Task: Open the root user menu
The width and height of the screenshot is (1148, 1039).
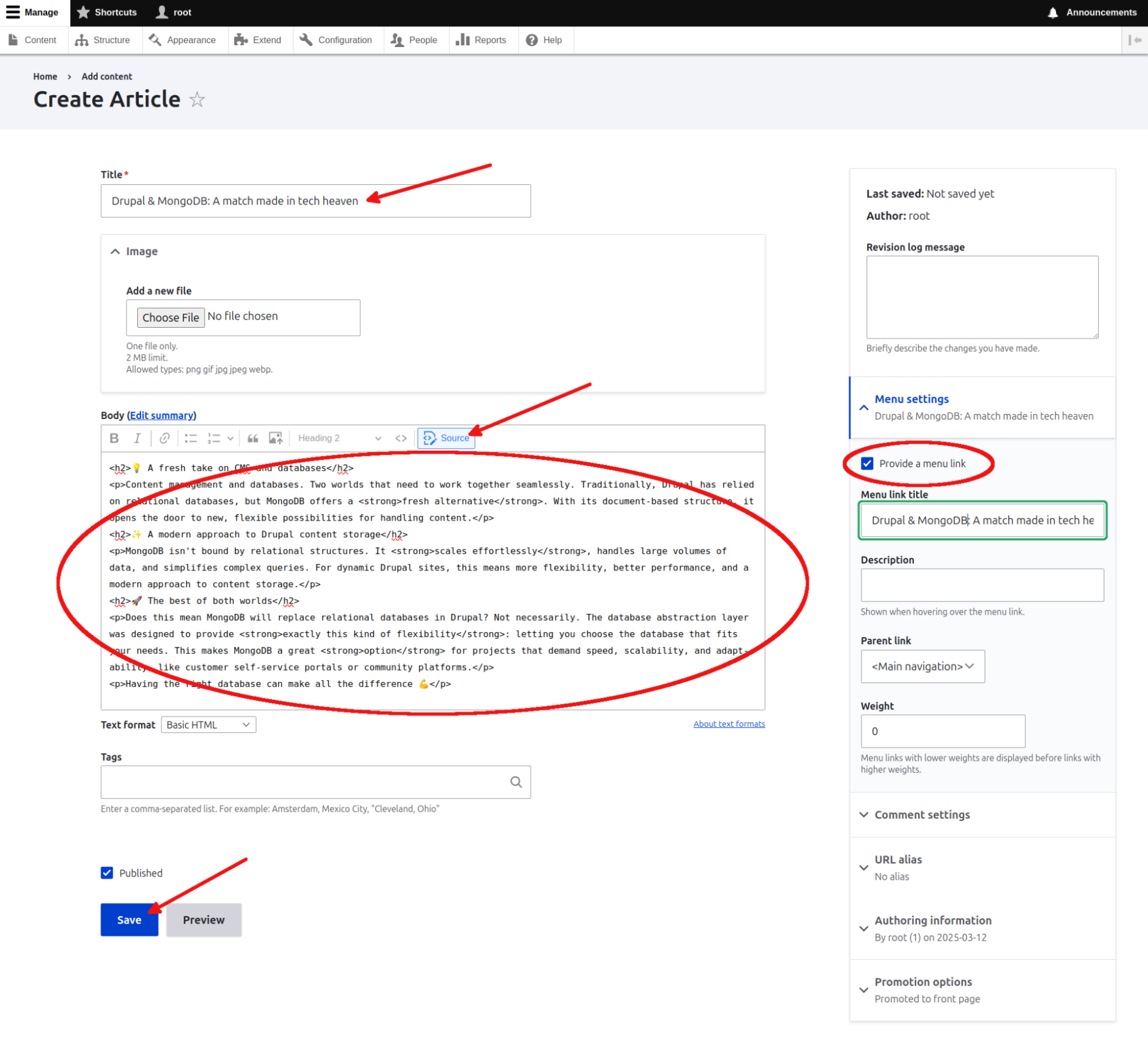Action: coord(174,13)
